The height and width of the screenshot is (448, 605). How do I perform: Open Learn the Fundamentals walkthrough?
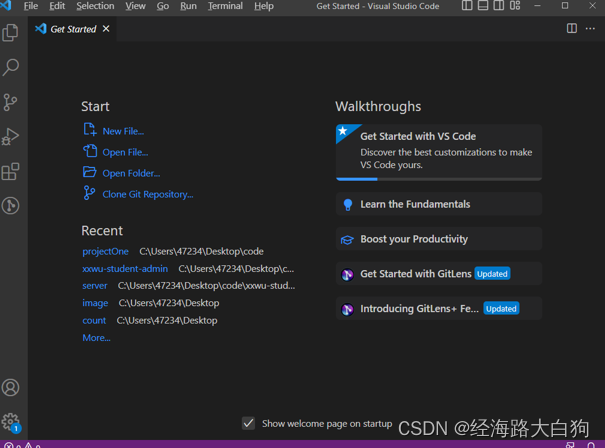point(439,204)
